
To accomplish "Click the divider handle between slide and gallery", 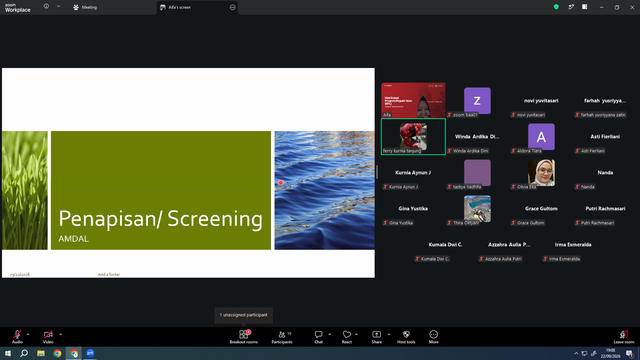I will [377, 172].
